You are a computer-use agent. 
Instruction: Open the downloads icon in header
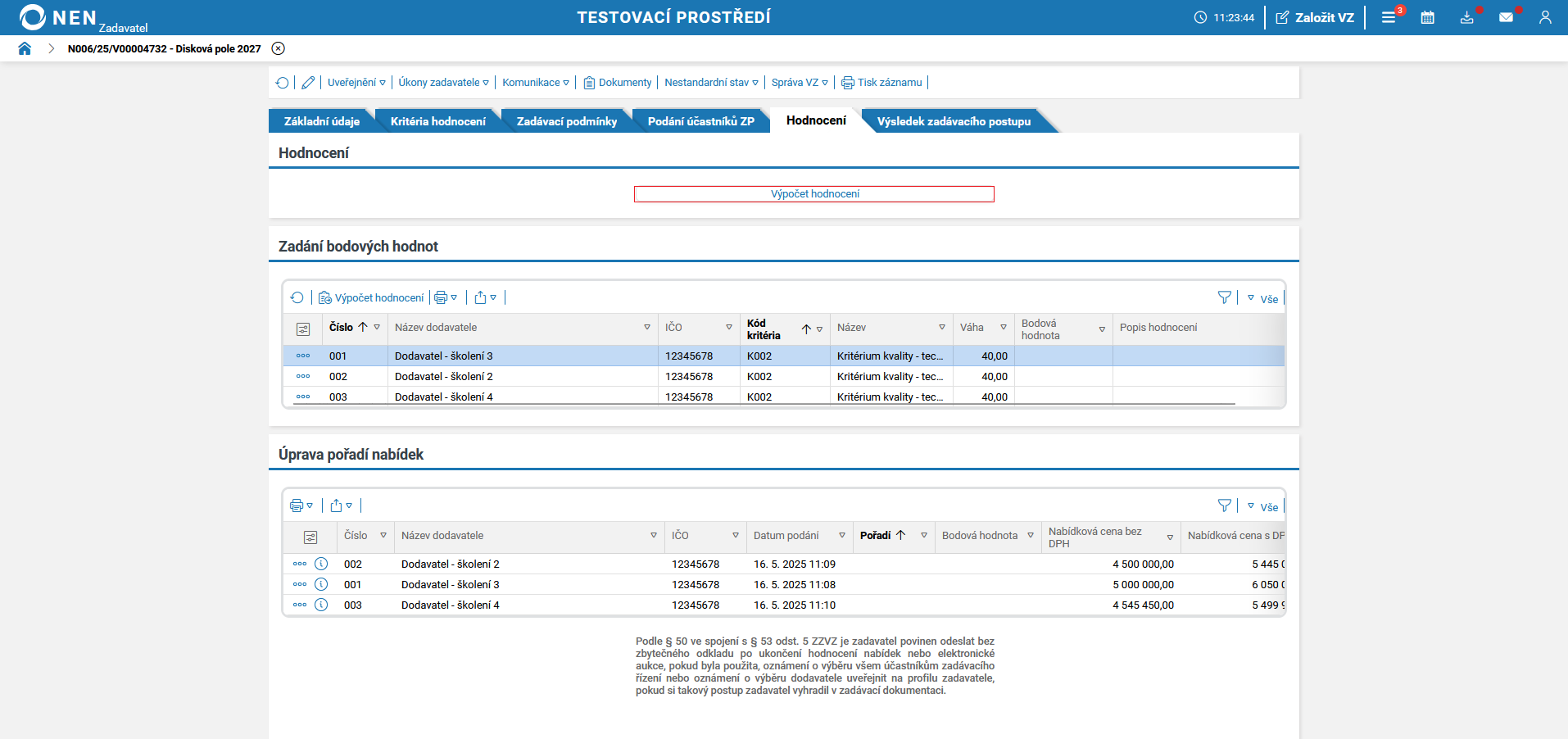1466,17
